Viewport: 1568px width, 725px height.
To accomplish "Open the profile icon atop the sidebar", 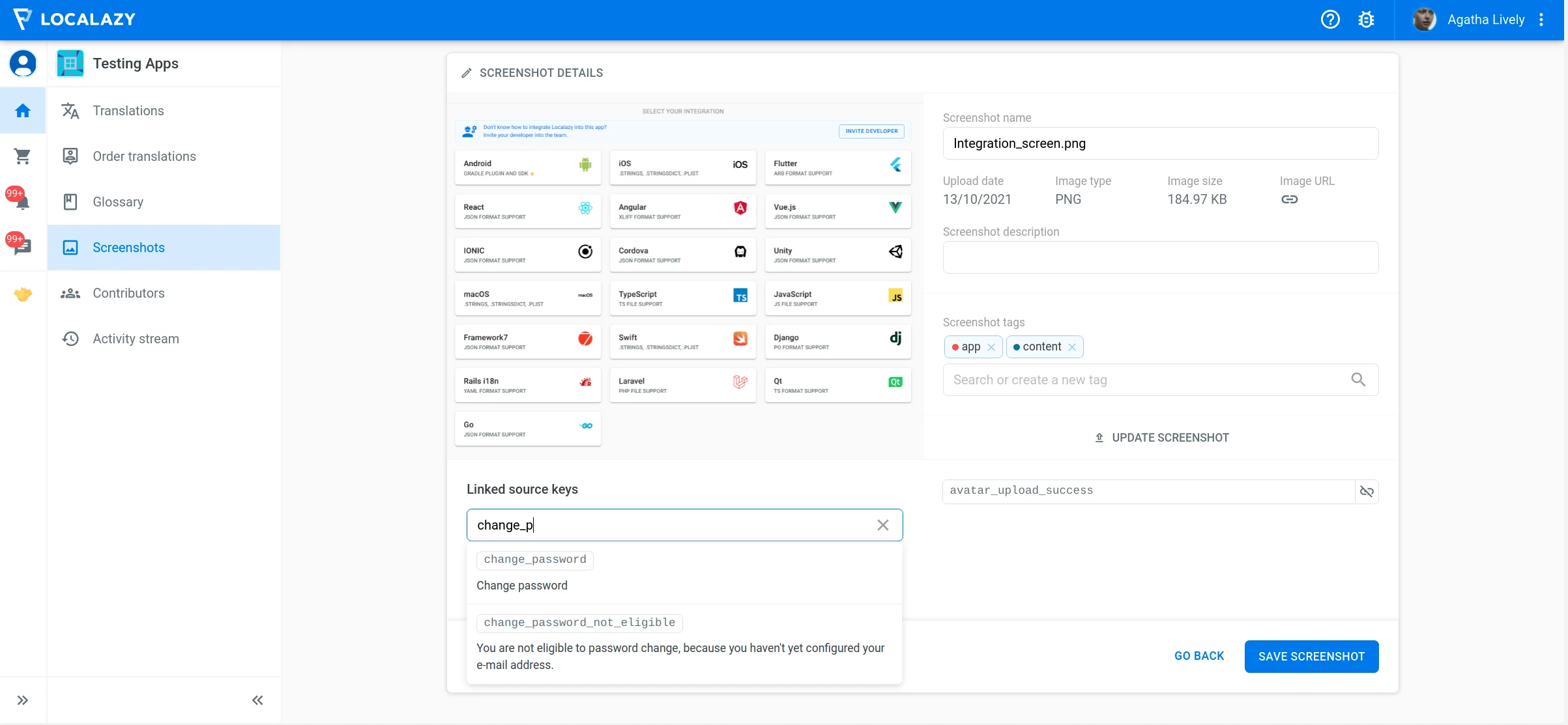I will pyautogui.click(x=23, y=63).
